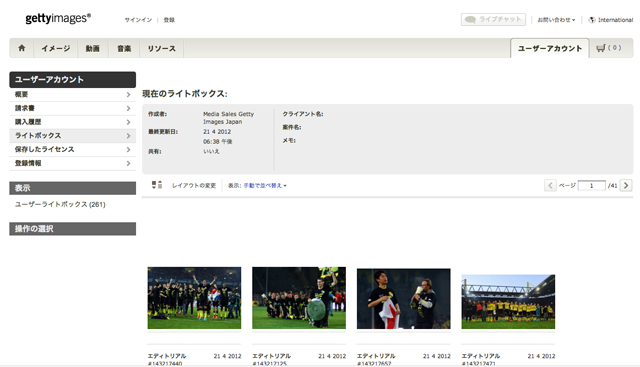Open the stadium team lineup thumbnail
This screenshot has width=640, height=367.
(508, 301)
